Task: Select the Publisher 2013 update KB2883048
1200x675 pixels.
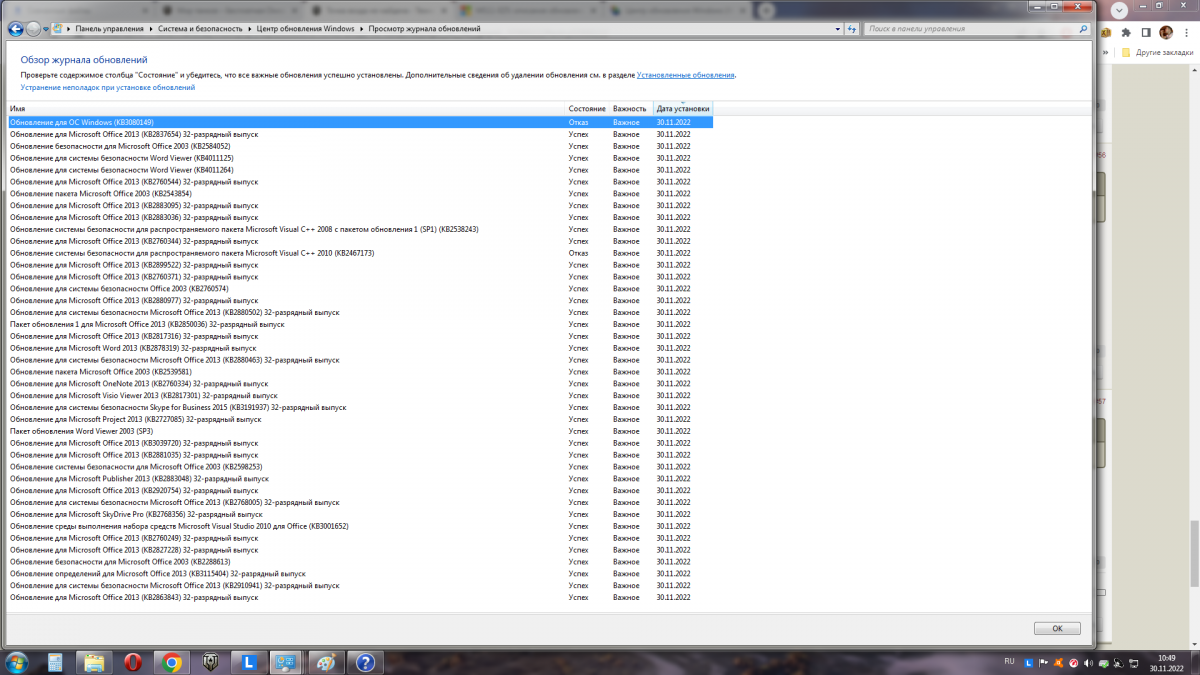Action: tap(360, 479)
